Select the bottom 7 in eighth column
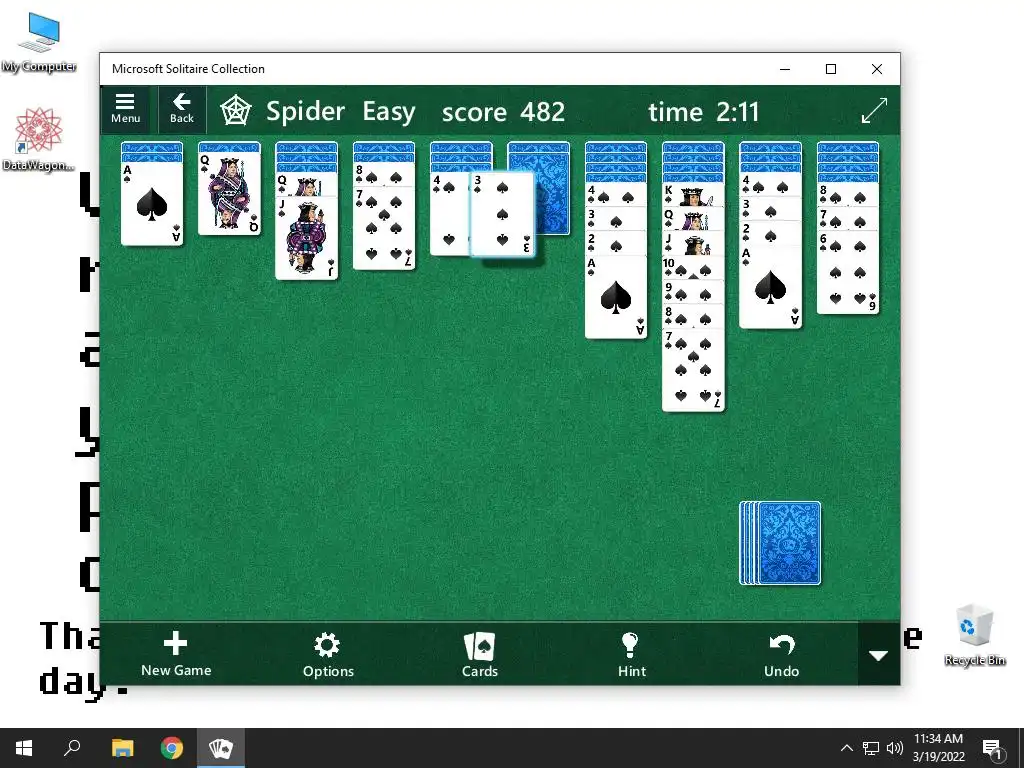Image resolution: width=1024 pixels, height=768 pixels. (693, 370)
